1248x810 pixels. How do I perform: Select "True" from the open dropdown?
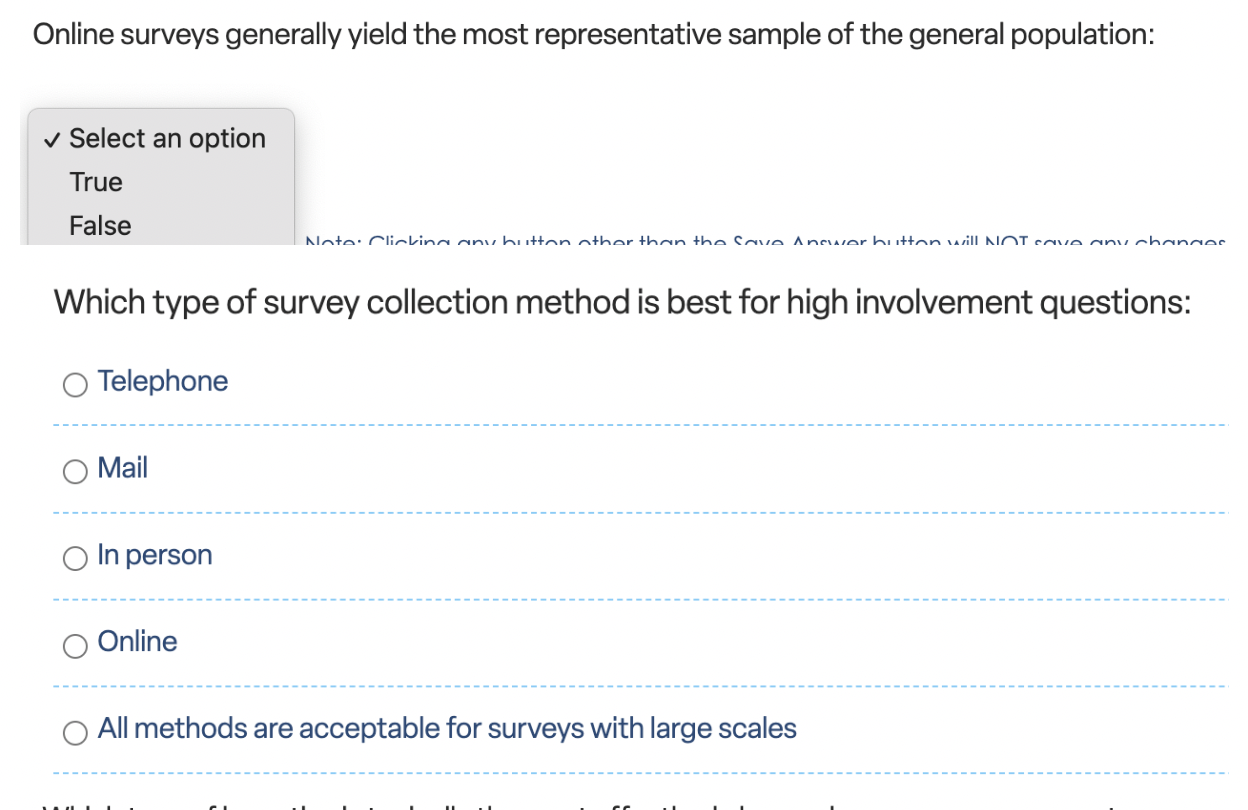click(x=95, y=182)
